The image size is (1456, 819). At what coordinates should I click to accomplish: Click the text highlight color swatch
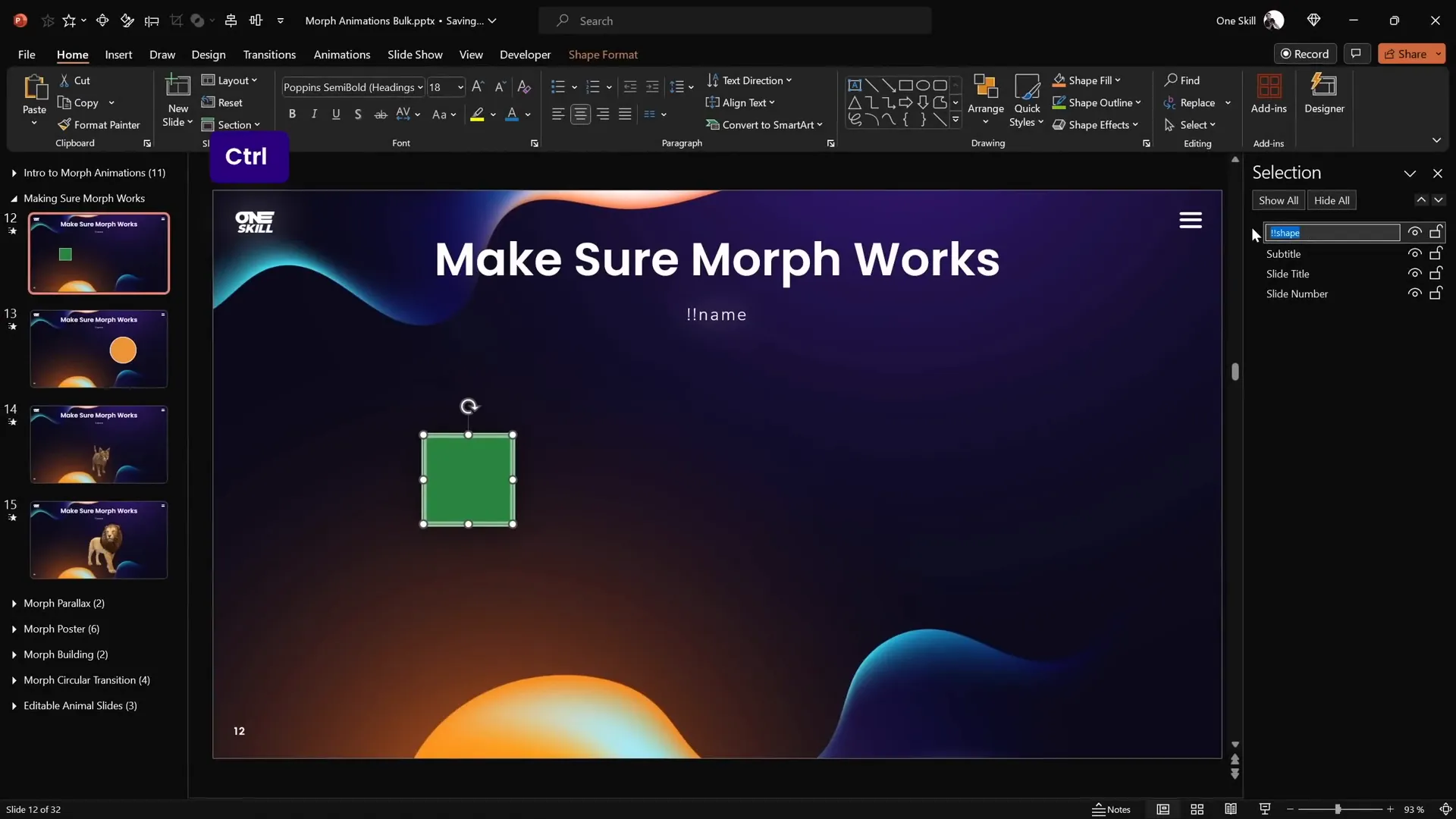pyautogui.click(x=477, y=115)
